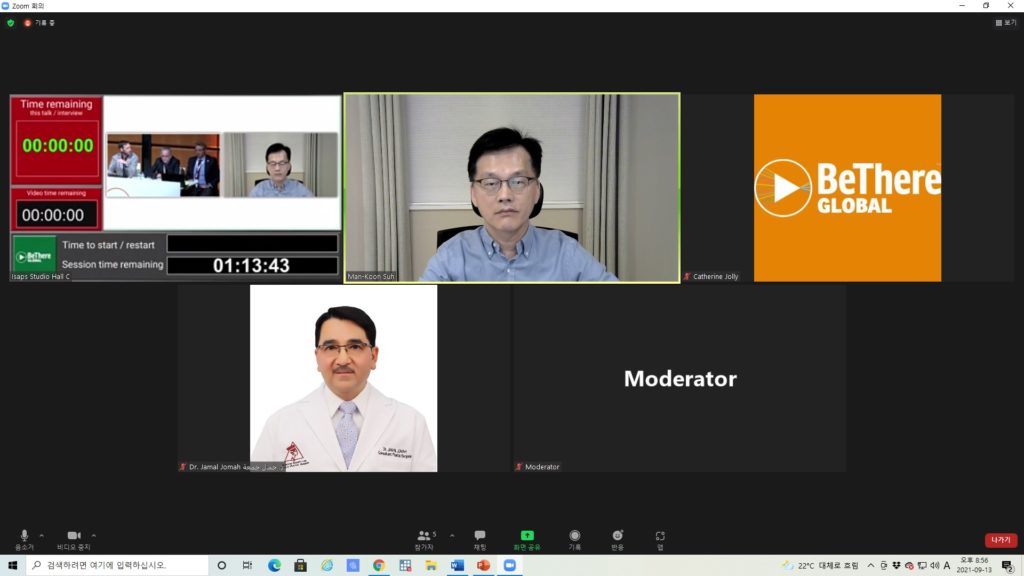Screen dimensions: 1024x576
Task: Open the Participants panel icon
Action: tap(426, 536)
